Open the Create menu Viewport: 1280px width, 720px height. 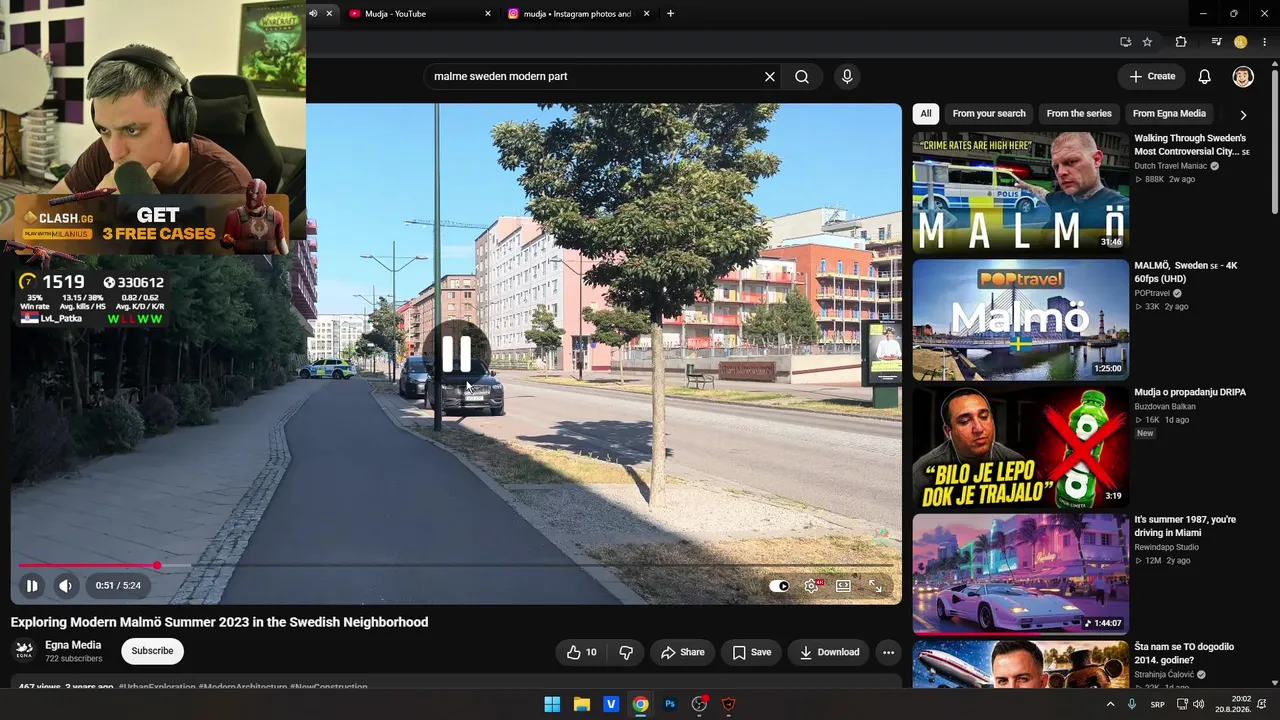click(x=1152, y=77)
